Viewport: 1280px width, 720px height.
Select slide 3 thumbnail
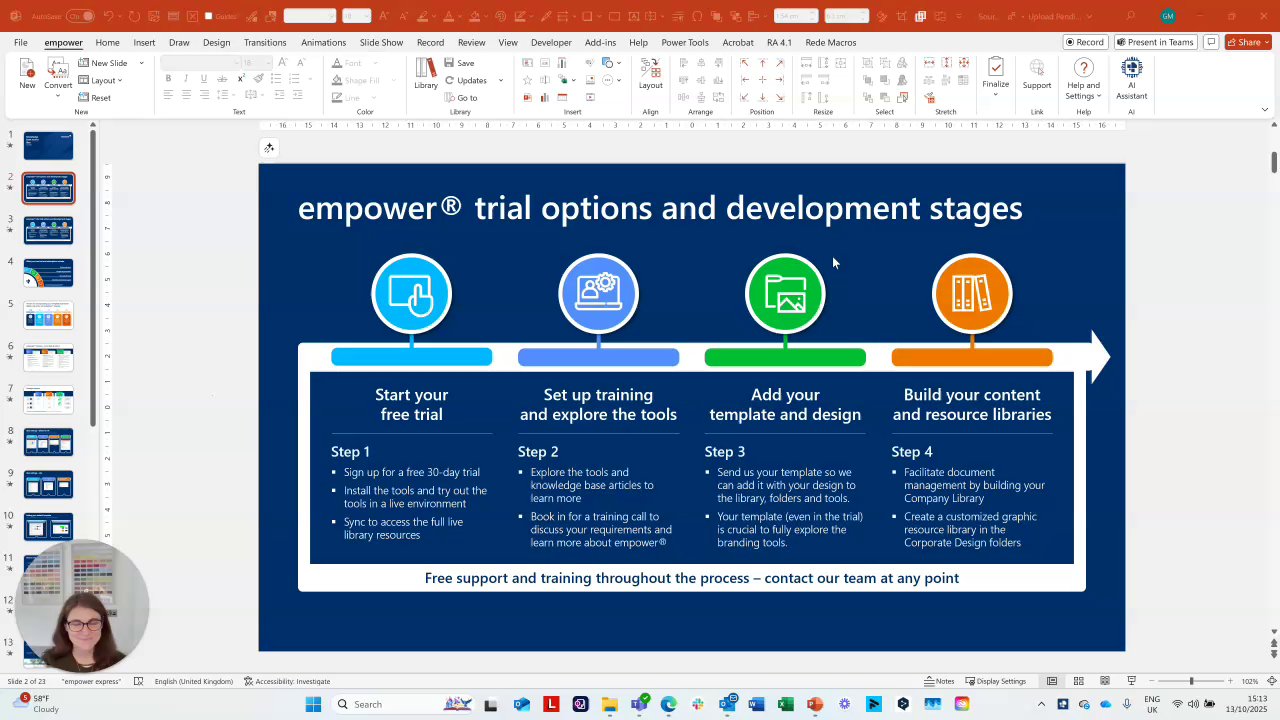(x=48, y=230)
